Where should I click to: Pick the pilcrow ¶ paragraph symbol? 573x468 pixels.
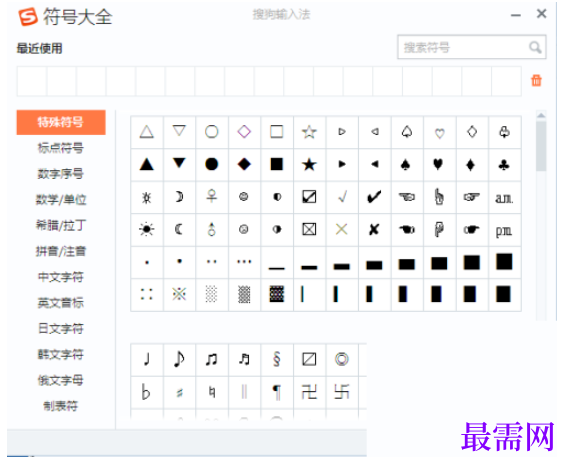(277, 392)
